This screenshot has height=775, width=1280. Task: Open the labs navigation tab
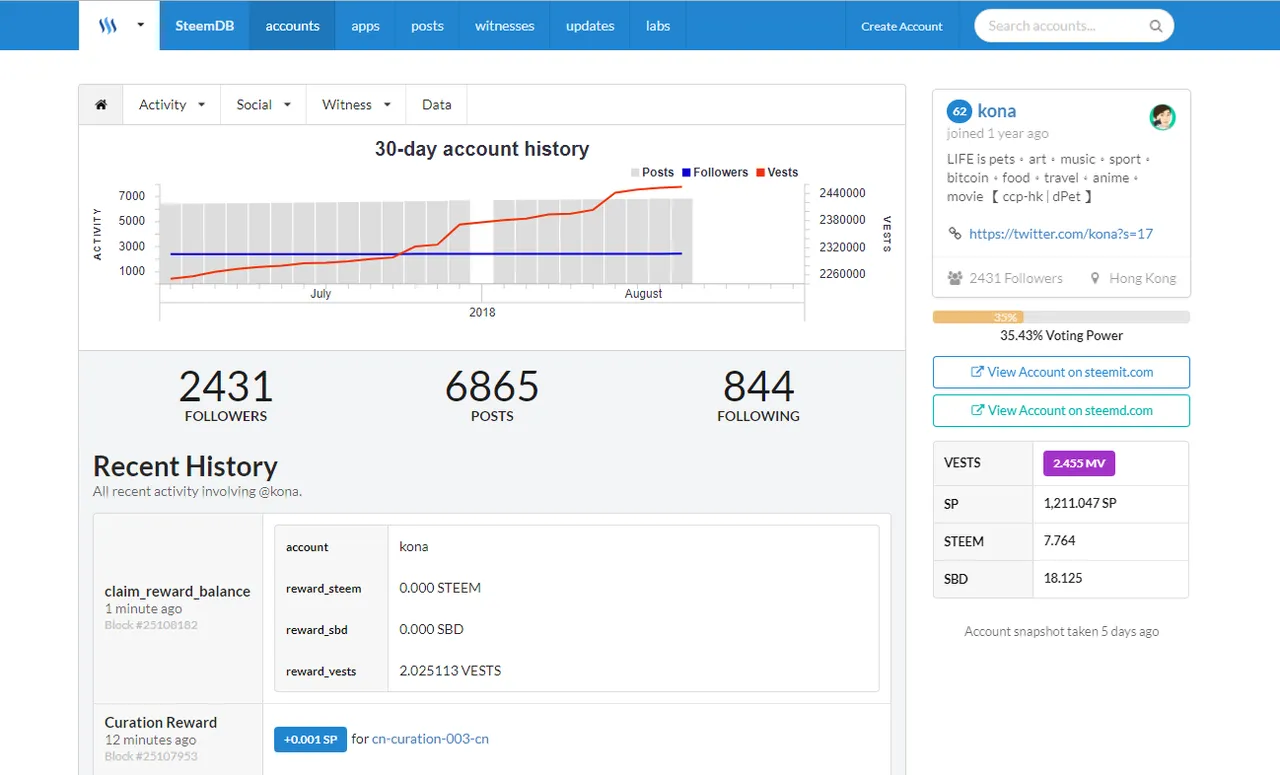(x=658, y=26)
